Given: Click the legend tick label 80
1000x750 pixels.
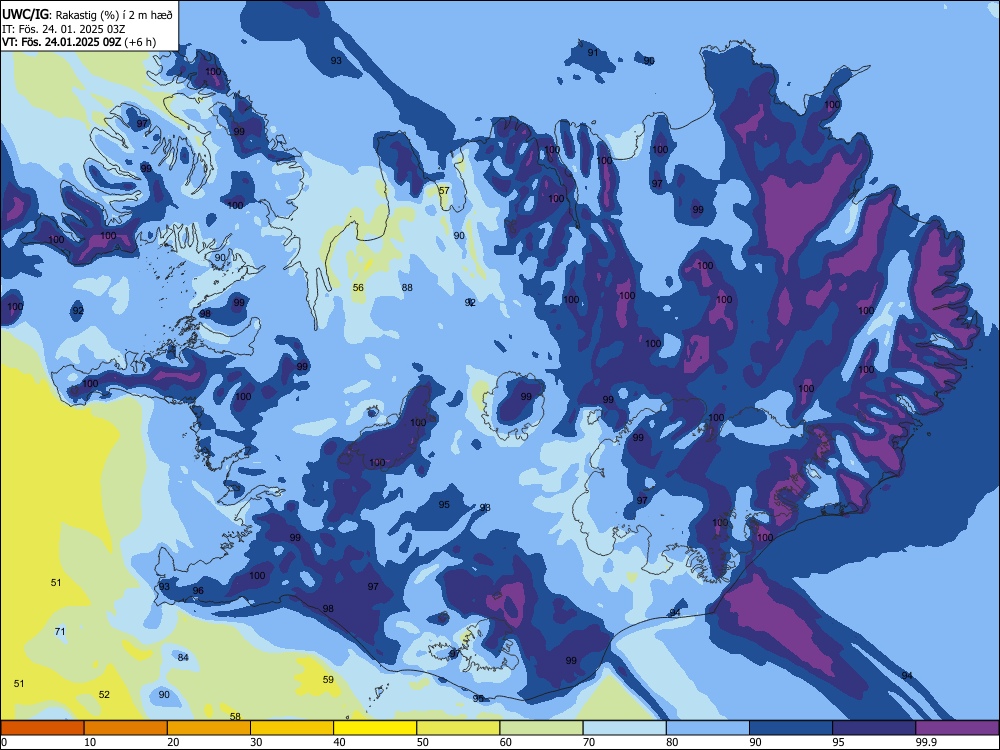Looking at the screenshot, I should click(672, 742).
